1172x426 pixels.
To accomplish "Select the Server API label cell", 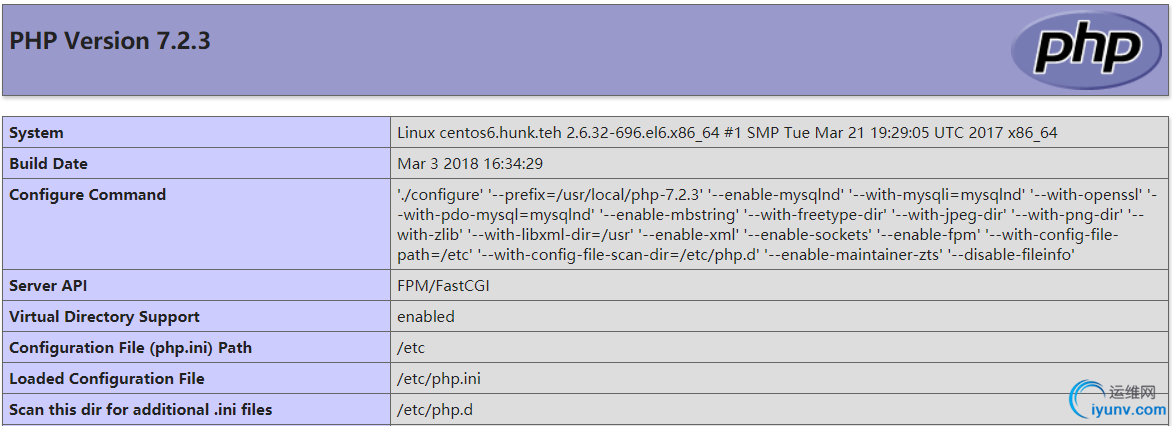I will pos(48,286).
